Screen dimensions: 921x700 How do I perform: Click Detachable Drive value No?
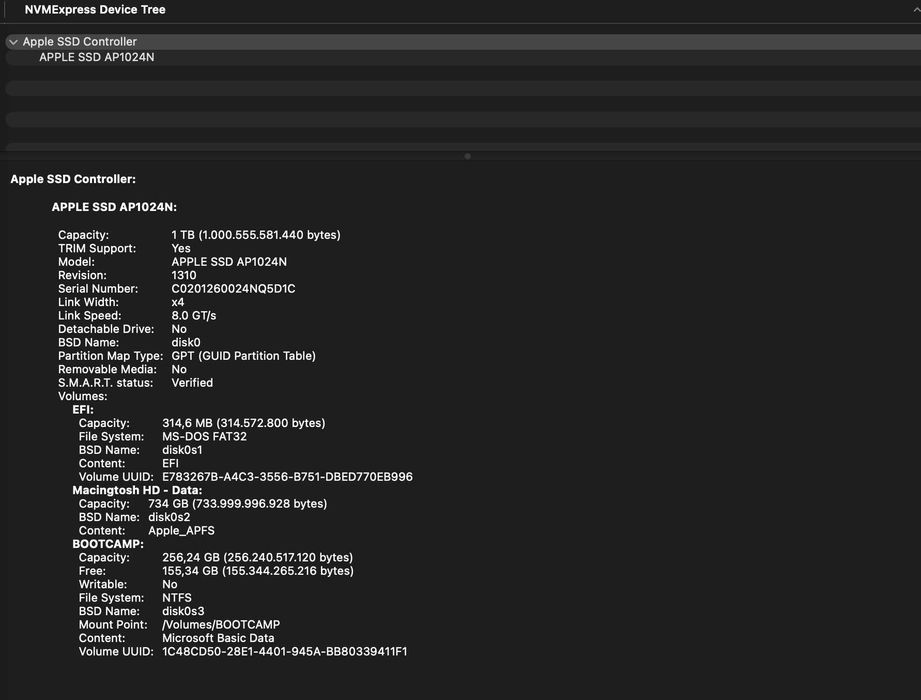coord(179,329)
